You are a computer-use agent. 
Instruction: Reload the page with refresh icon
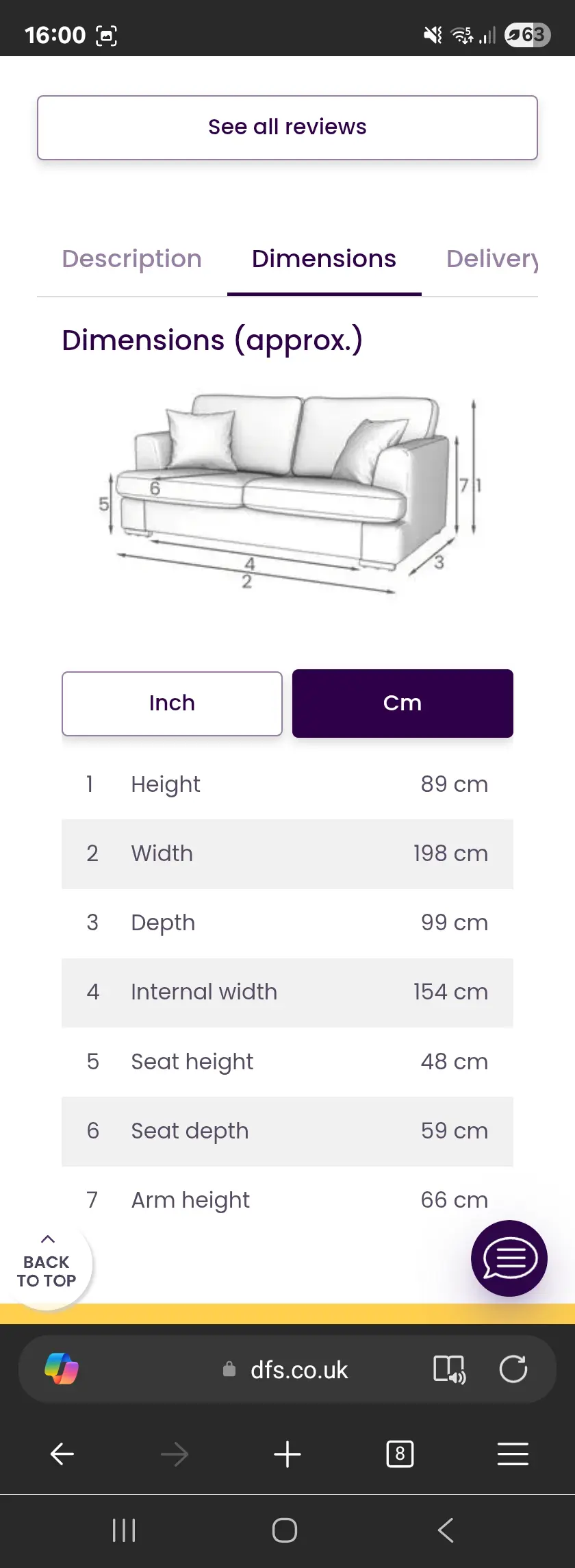(x=513, y=1369)
